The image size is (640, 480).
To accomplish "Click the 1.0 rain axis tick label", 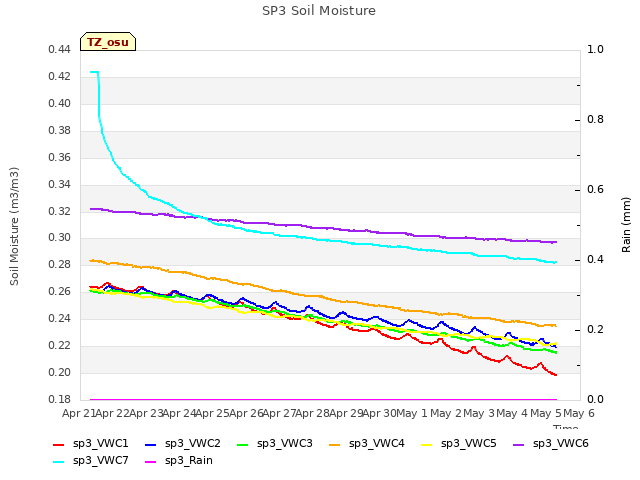I will 595,50.
